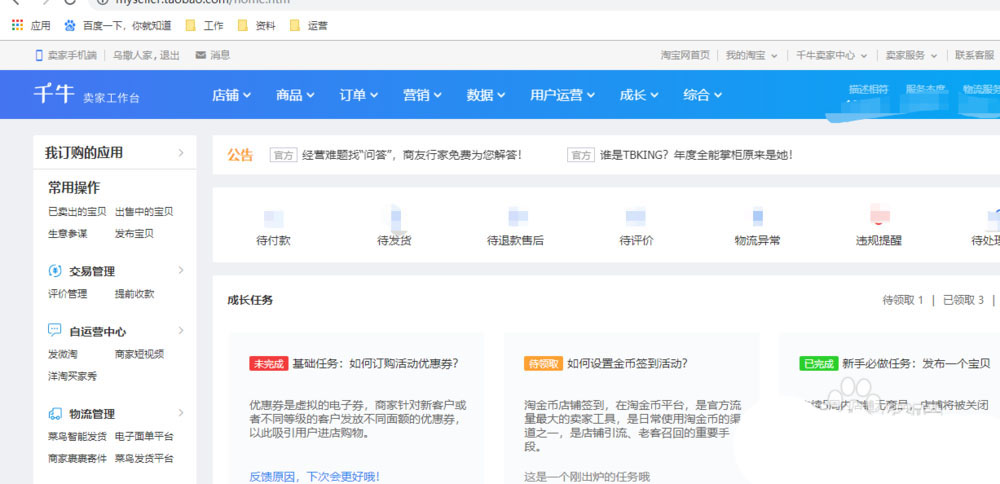The image size is (1000, 484).
Task: Filter tasks by 已领取 3
Action: 964,300
